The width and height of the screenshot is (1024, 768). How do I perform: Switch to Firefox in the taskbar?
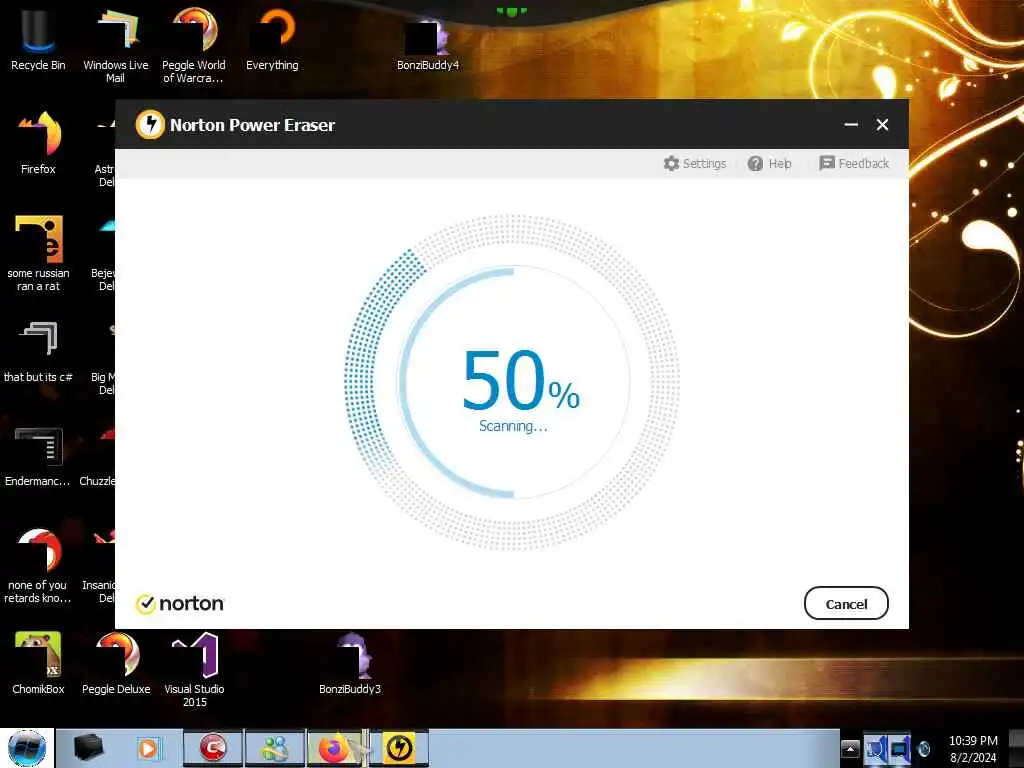[x=336, y=748]
